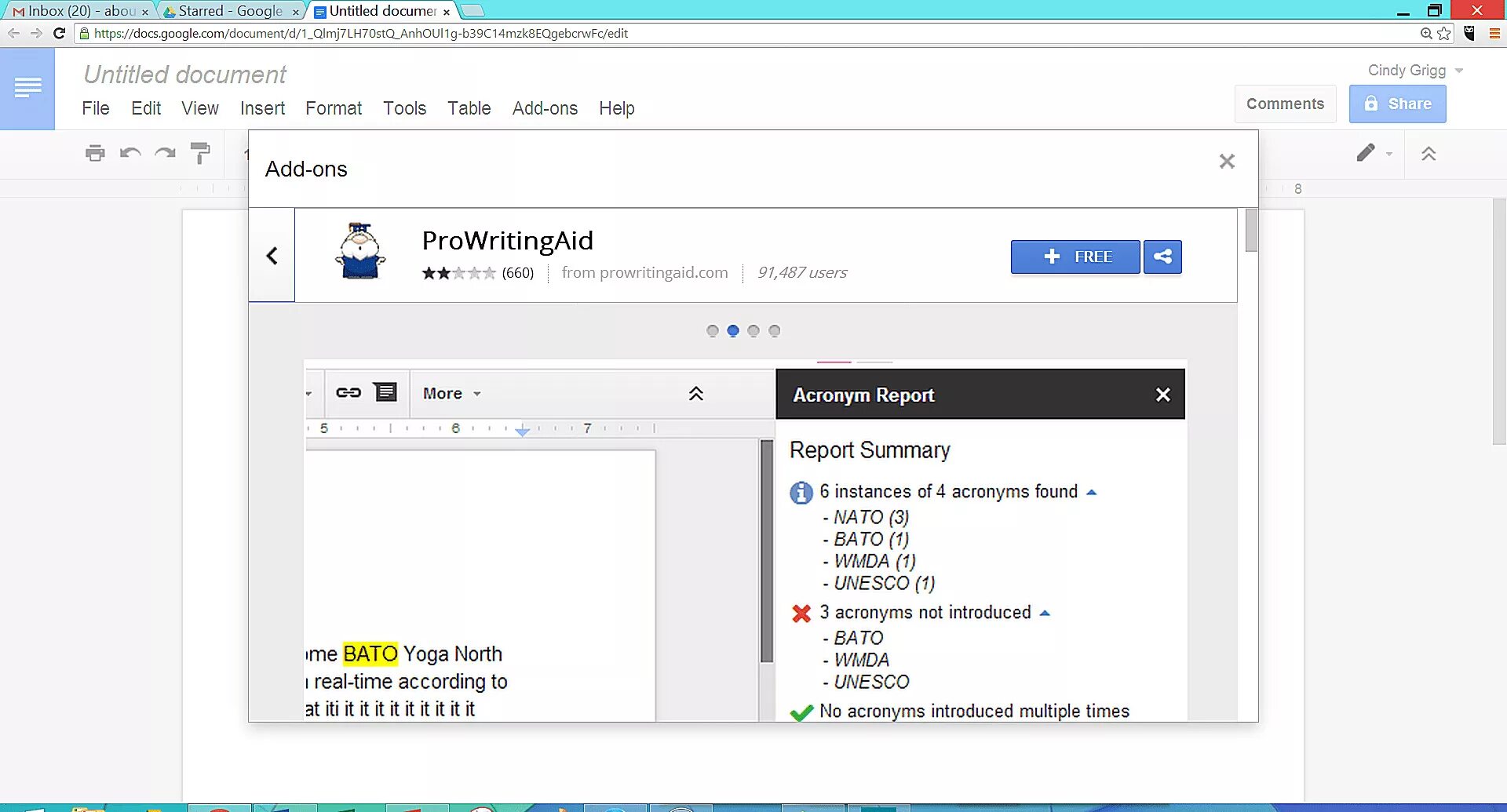The image size is (1507, 812).
Task: Click the info icon in Report Summary
Action: (x=801, y=493)
